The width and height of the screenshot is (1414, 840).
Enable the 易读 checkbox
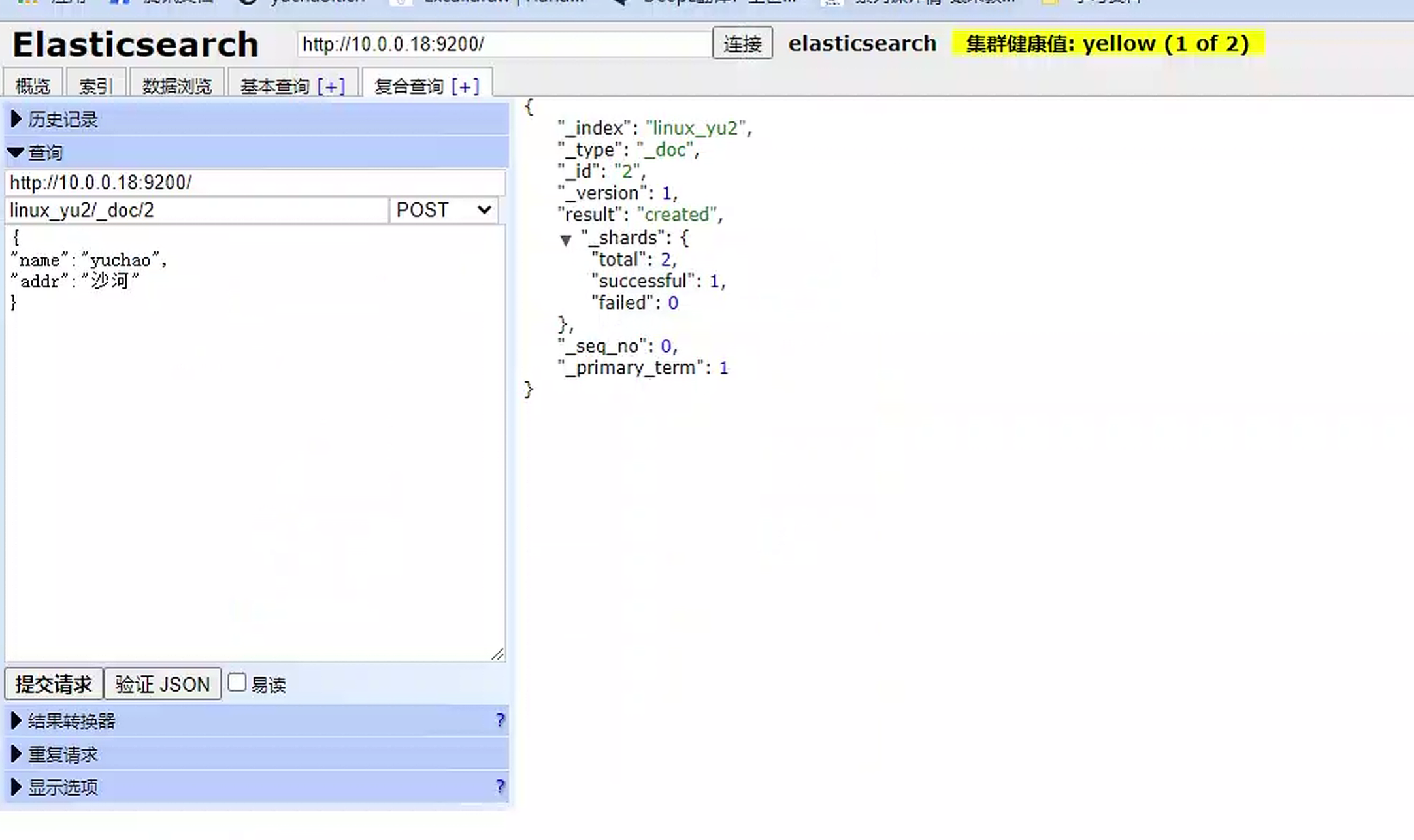coord(237,681)
